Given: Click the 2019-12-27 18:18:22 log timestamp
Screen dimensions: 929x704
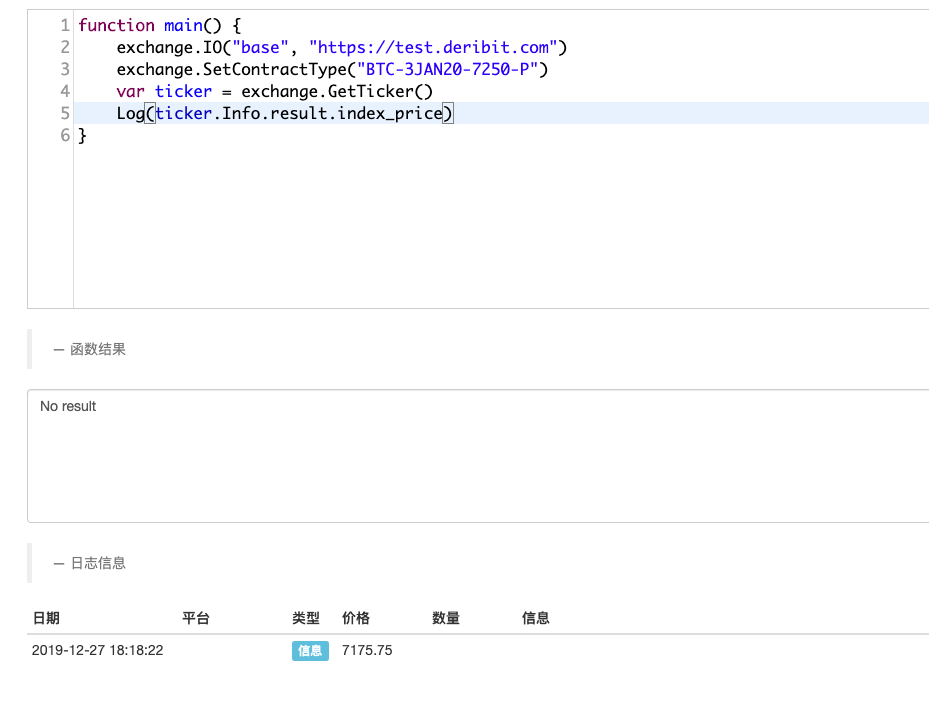Looking at the screenshot, I should click(x=98, y=651).
